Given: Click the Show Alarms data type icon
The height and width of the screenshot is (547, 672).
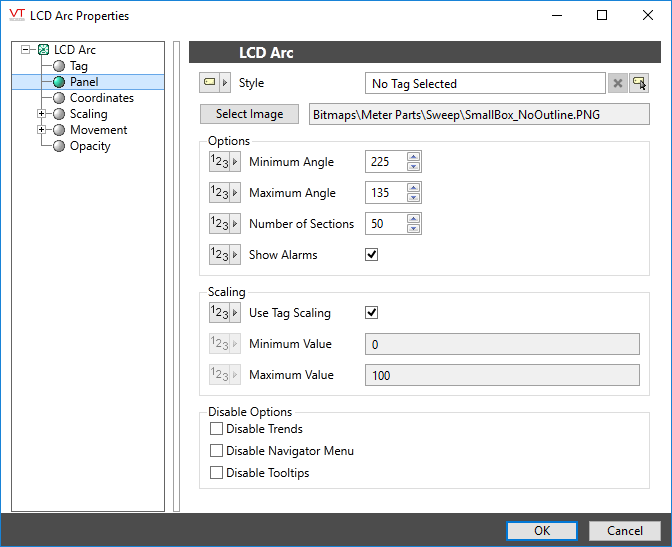Looking at the screenshot, I should 219,255.
